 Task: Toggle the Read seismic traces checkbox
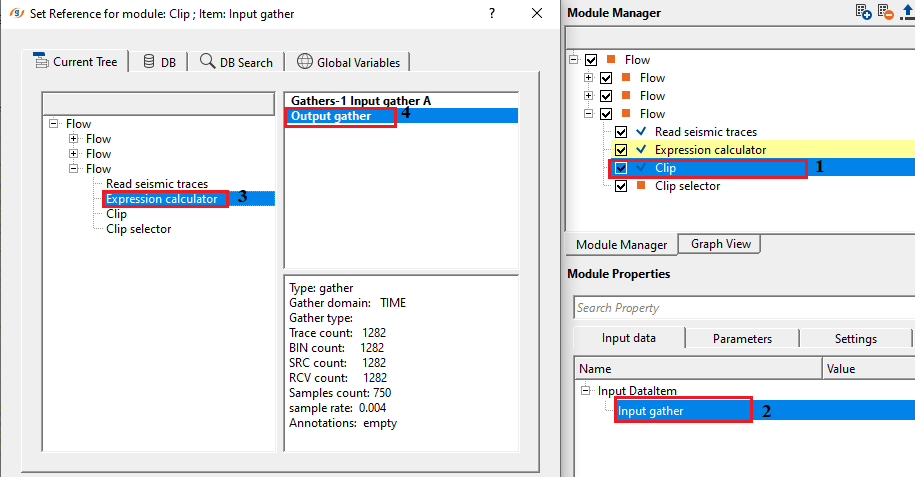(x=621, y=132)
